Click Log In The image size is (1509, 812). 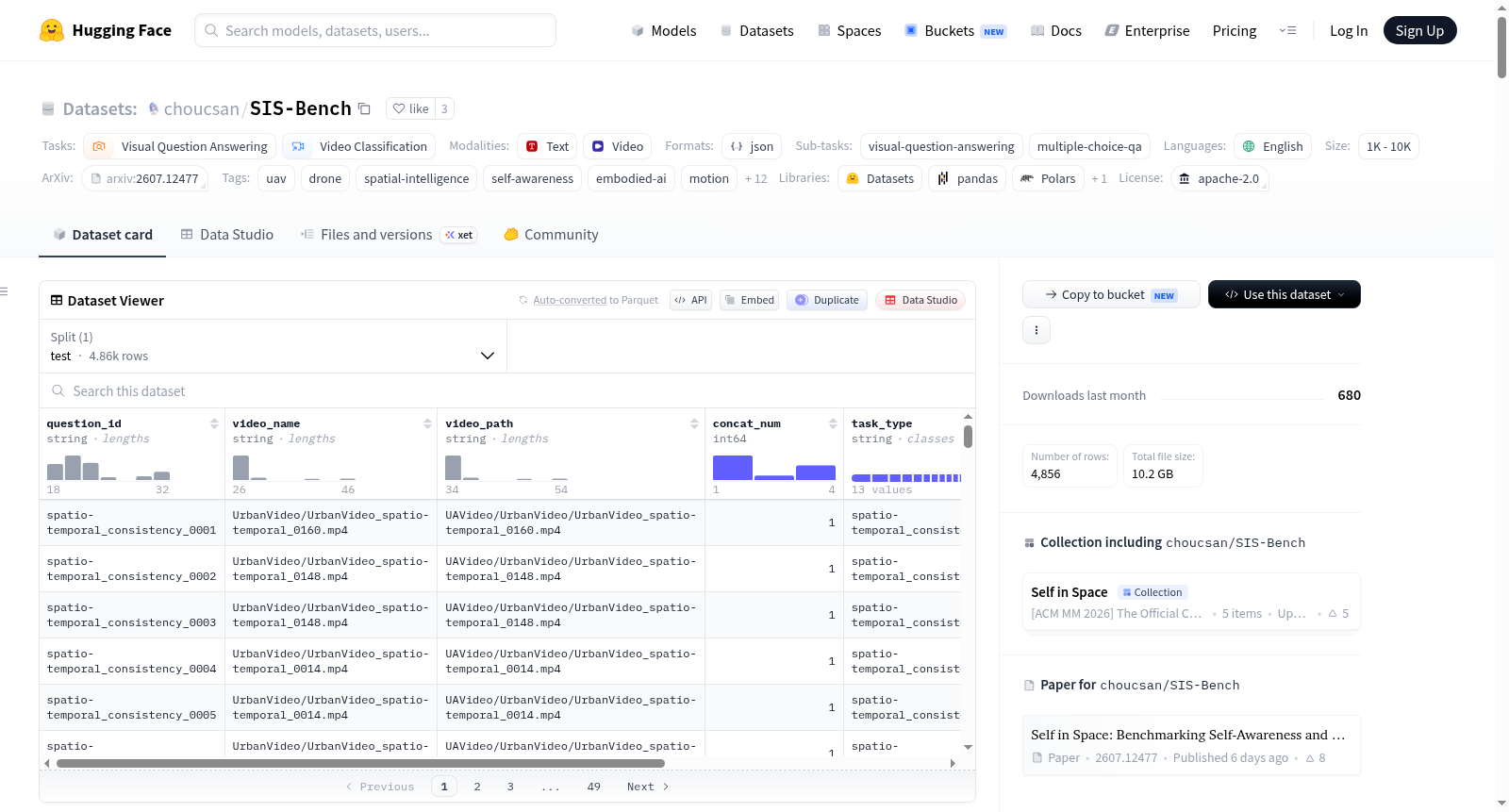1349,30
